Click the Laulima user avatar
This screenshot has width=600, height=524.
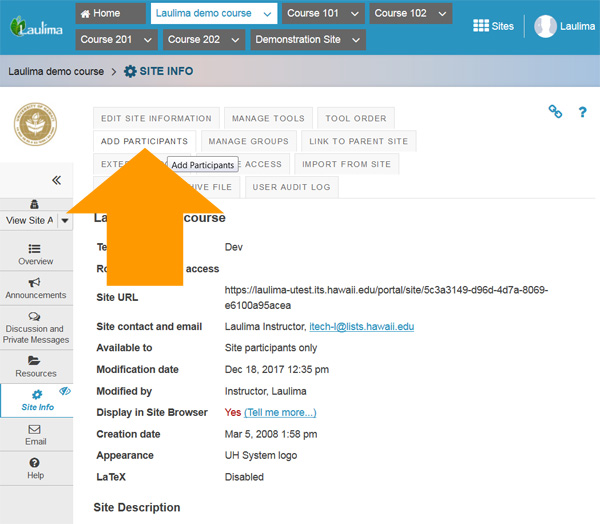(545, 26)
